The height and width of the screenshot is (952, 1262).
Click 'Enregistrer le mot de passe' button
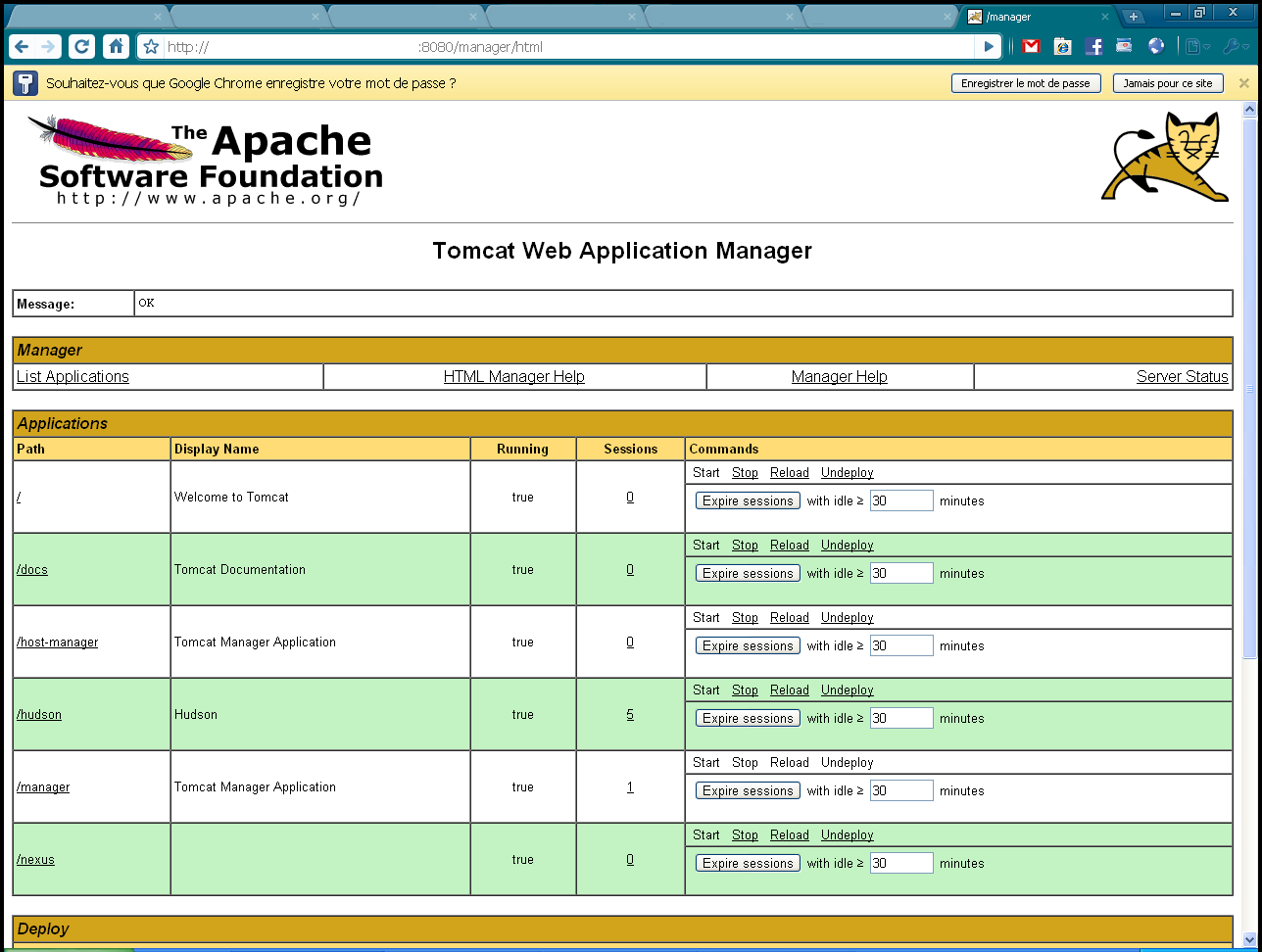click(1025, 83)
